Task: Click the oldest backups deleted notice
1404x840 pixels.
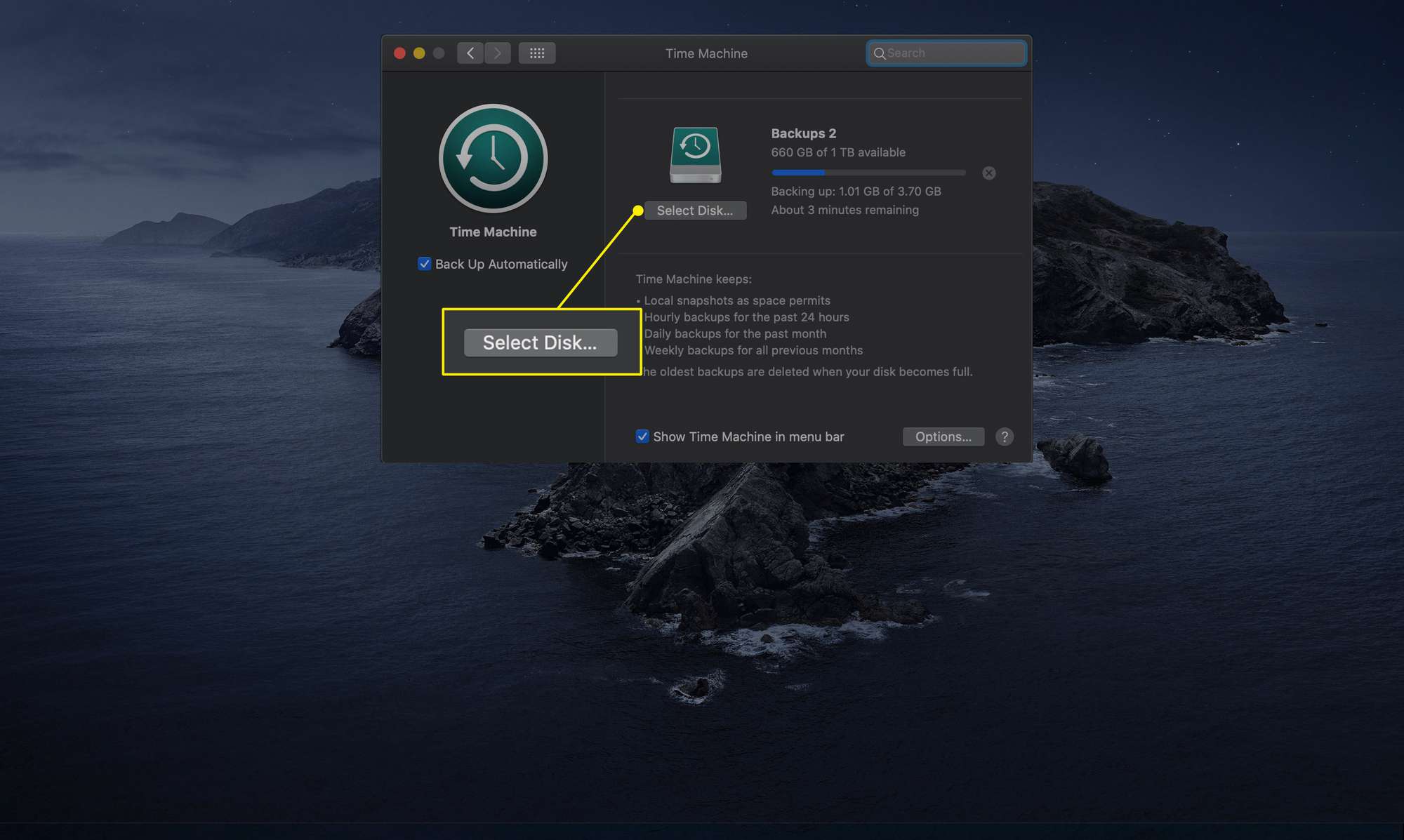Action: coord(807,372)
